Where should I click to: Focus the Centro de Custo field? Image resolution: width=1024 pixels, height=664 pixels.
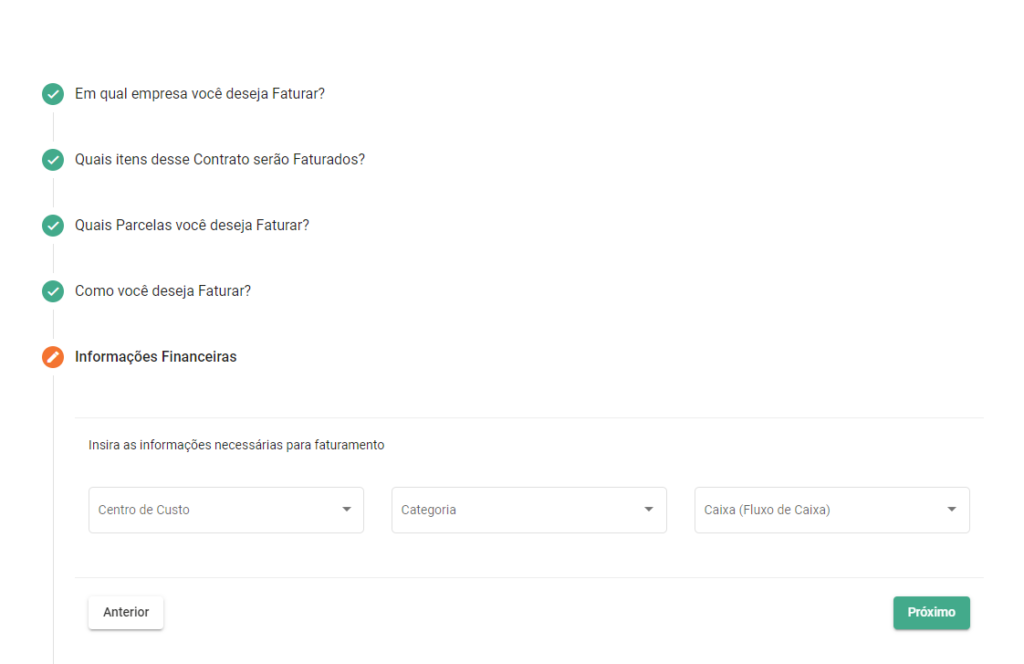click(210, 510)
